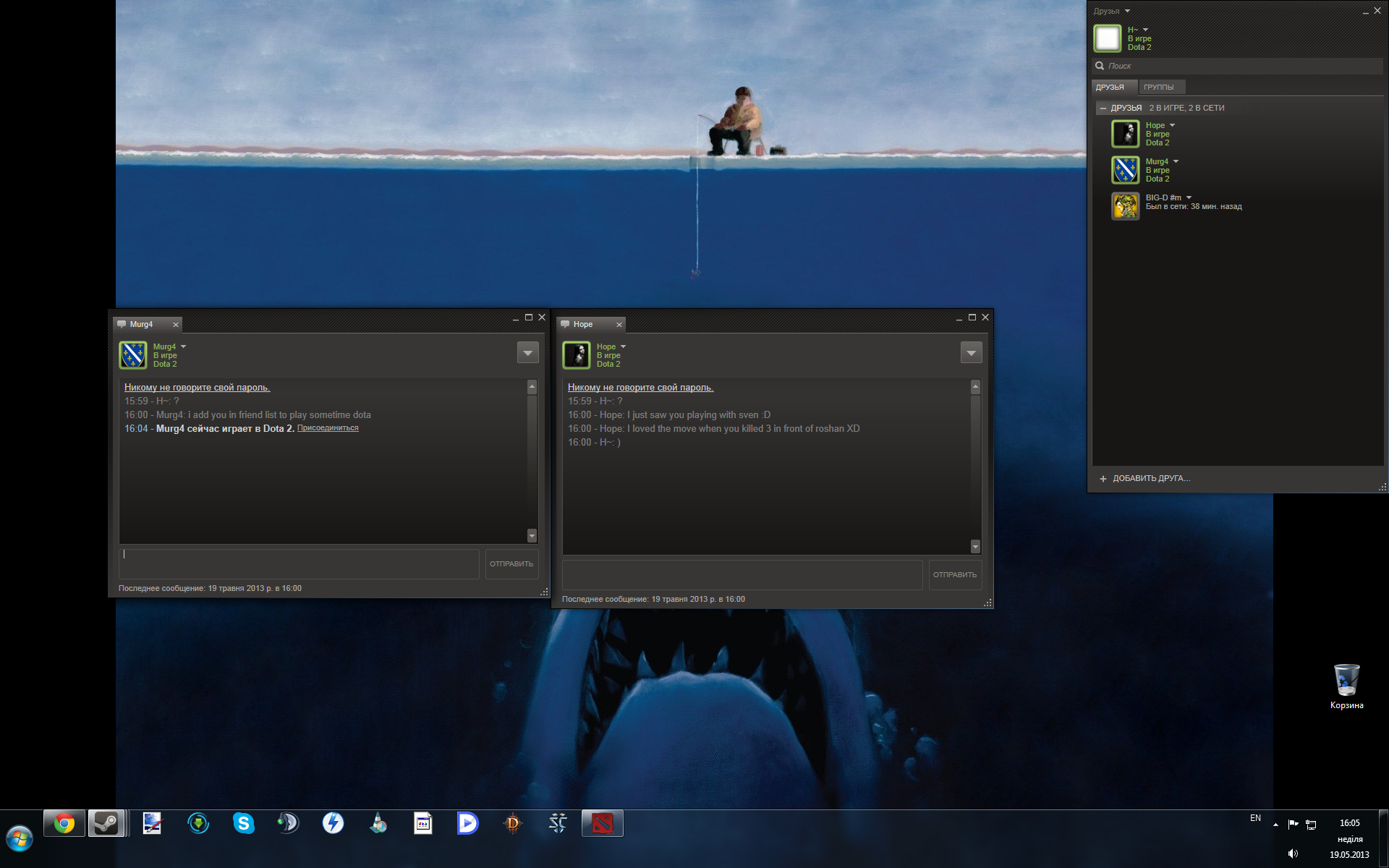
Task: Click your own H~ avatar in the Friends window
Action: click(x=1107, y=38)
